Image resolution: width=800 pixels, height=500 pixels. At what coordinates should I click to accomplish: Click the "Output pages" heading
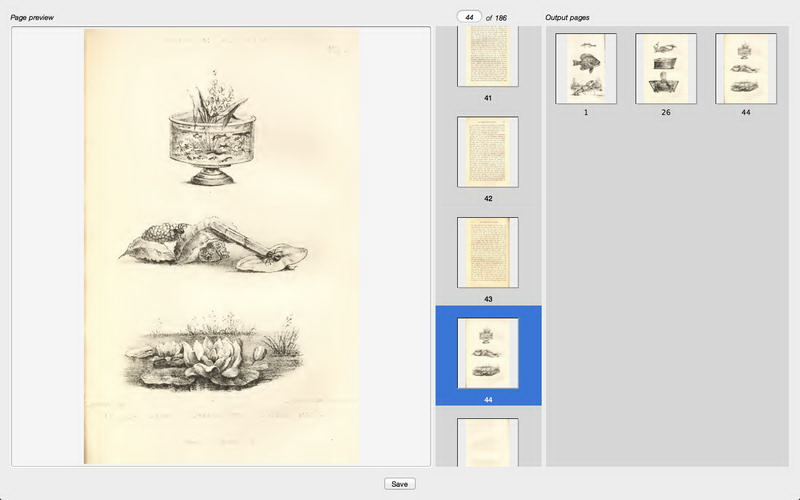coord(567,18)
